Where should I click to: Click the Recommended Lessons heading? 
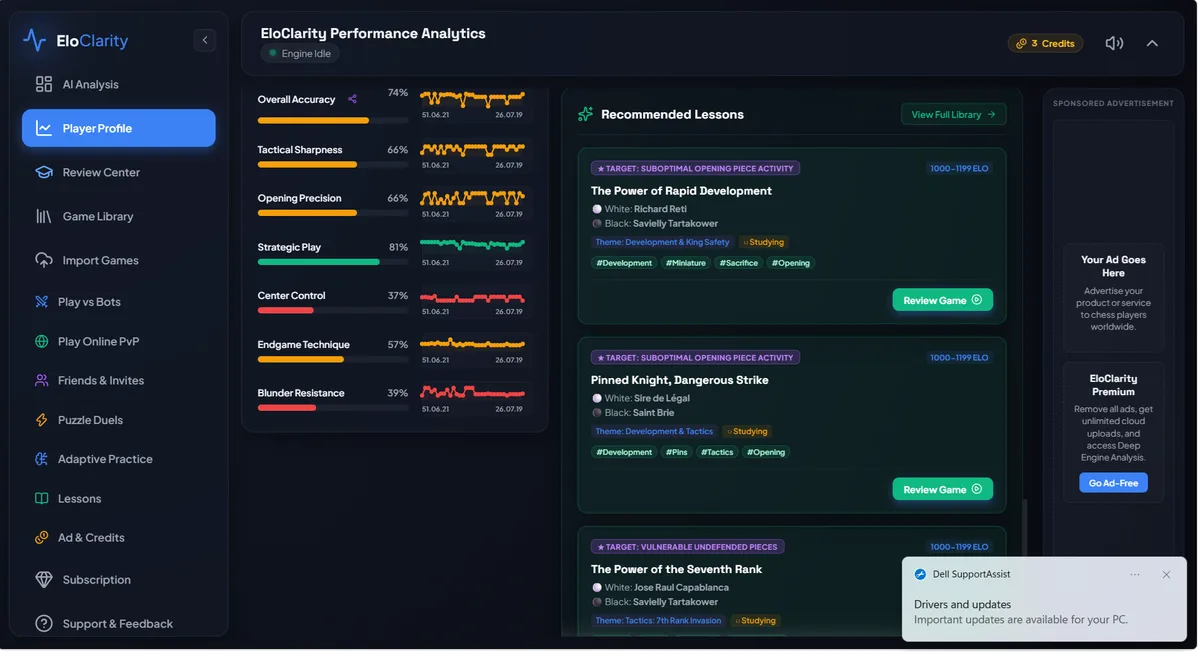click(672, 114)
